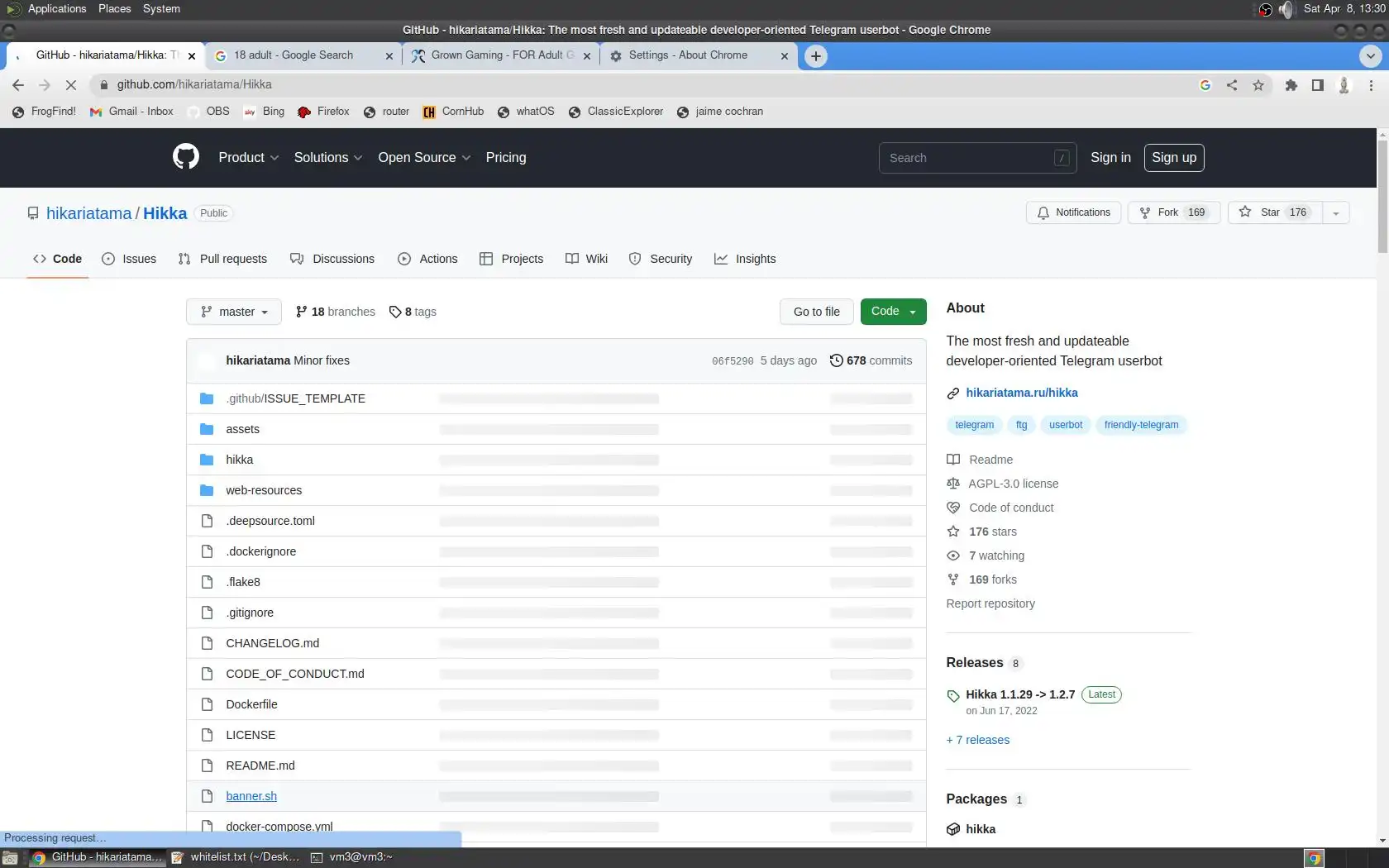Viewport: 1389px width, 868px height.
Task: Open the Places menu
Action: [114, 9]
